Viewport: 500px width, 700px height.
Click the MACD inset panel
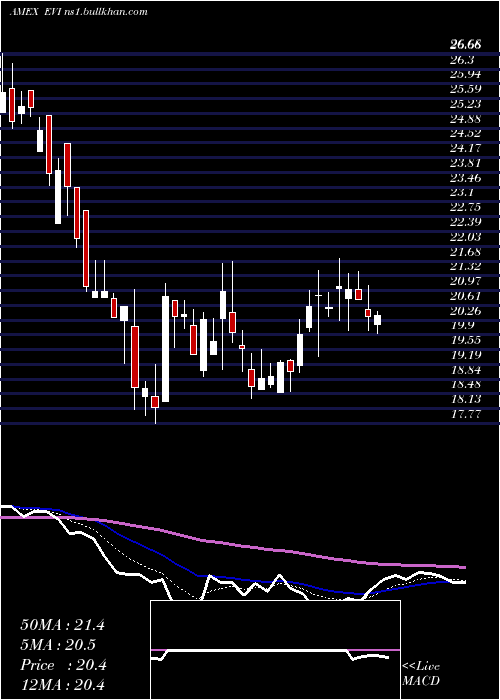point(275,650)
